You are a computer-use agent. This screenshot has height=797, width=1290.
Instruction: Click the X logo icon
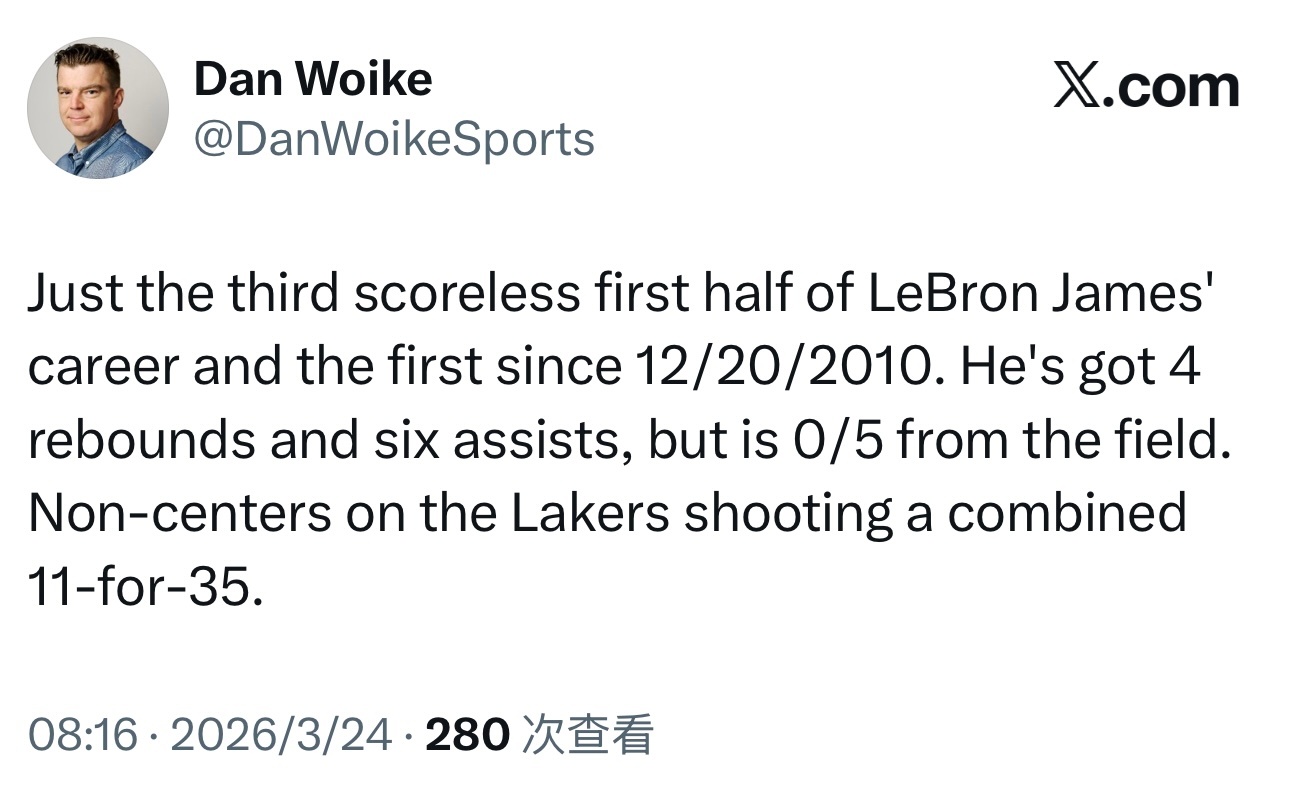[x=1077, y=87]
